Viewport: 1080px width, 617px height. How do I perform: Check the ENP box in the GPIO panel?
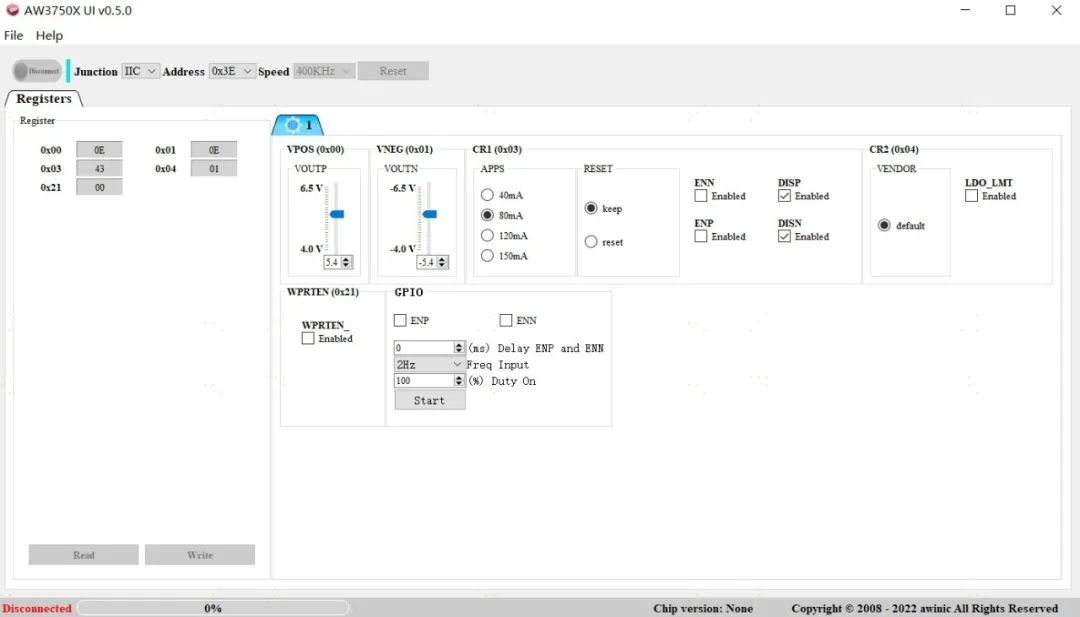[399, 320]
